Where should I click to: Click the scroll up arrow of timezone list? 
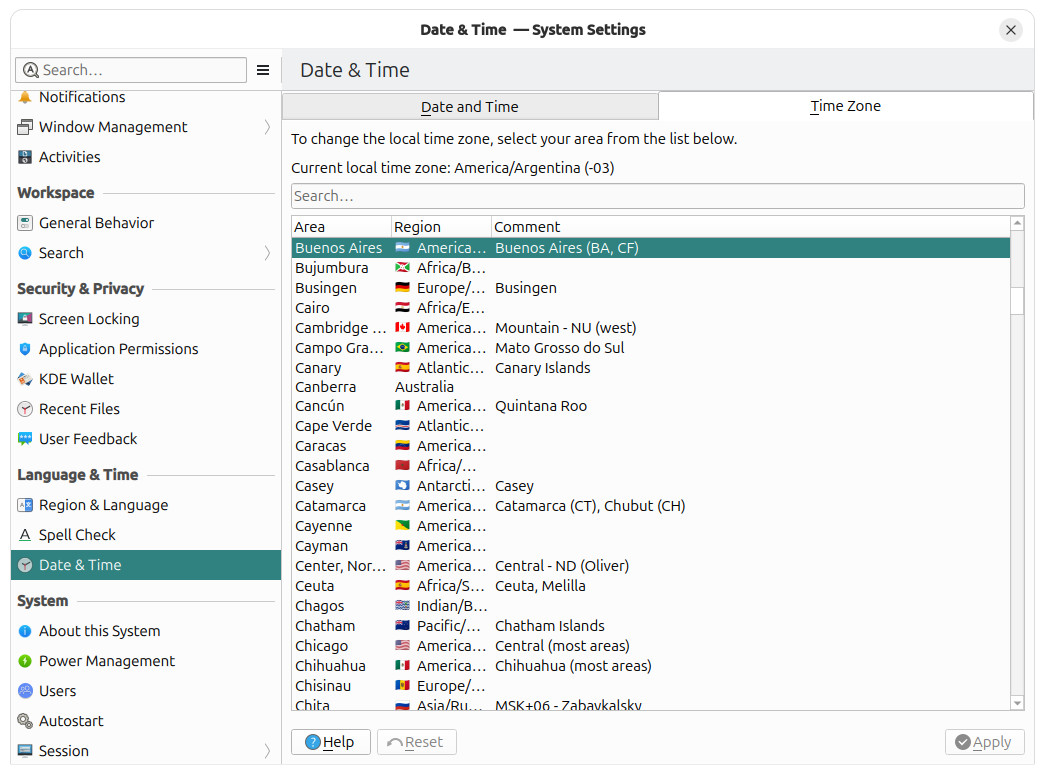[x=1017, y=223]
